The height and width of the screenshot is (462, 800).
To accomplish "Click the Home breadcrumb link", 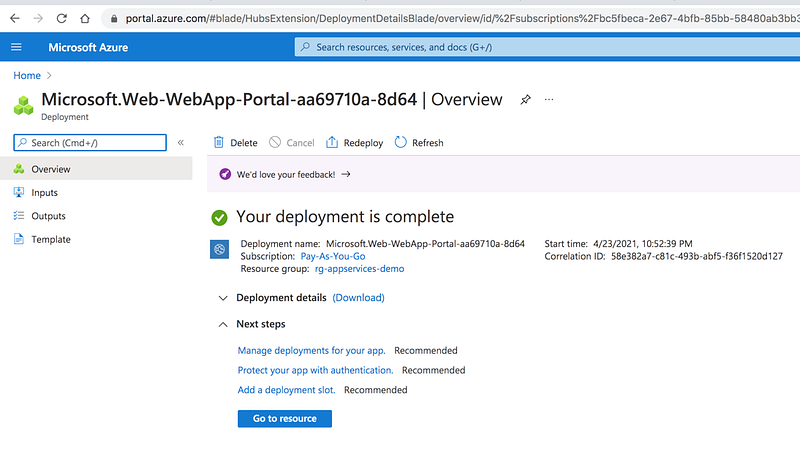I will click(x=27, y=75).
